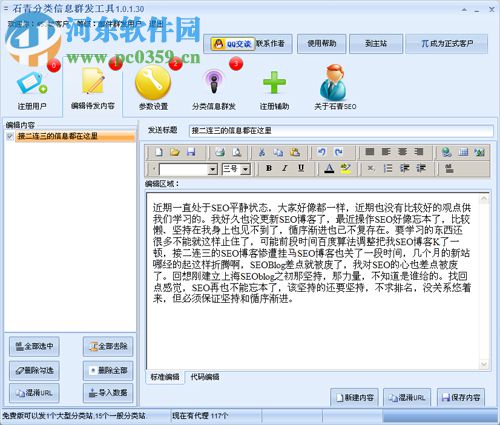Switch to 标准编辑 tab

[x=165, y=377]
